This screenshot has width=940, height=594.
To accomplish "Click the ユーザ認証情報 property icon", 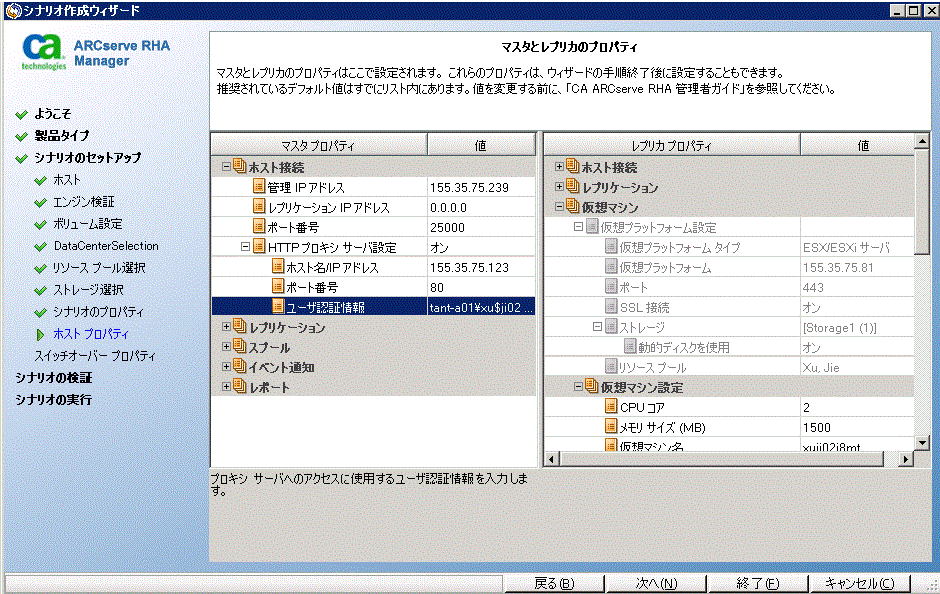I will [278, 306].
